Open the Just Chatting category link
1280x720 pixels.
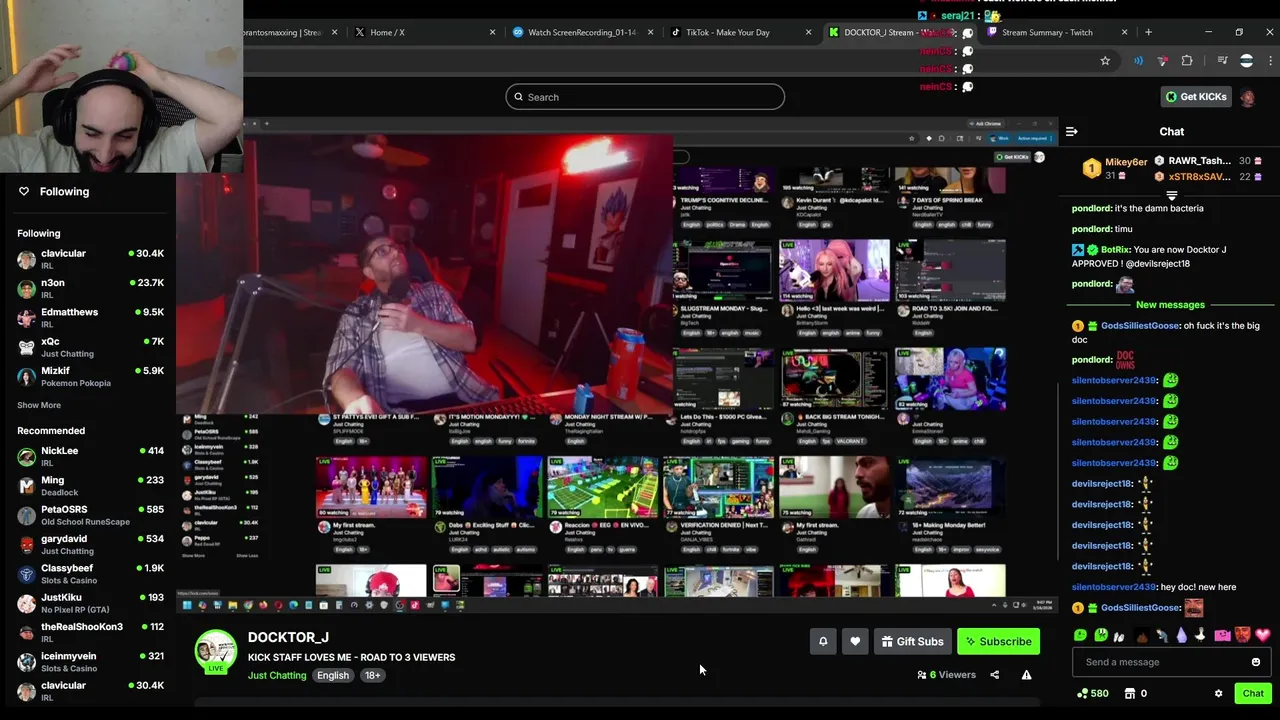click(277, 675)
